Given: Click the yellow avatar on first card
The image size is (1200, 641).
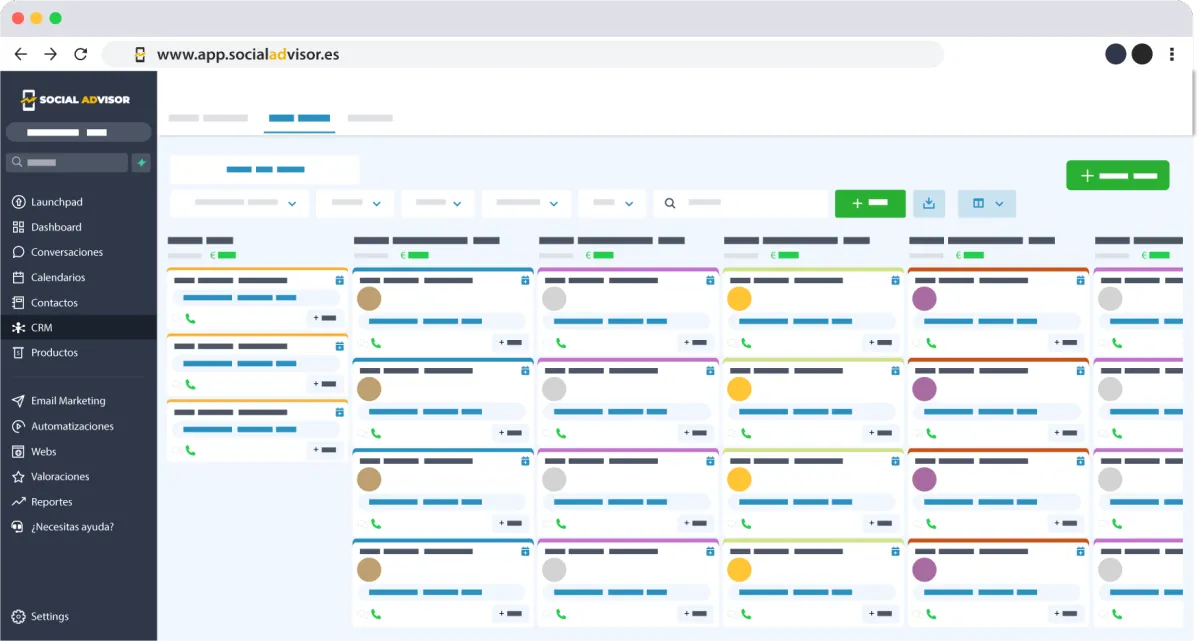Looking at the screenshot, I should click(739, 298).
